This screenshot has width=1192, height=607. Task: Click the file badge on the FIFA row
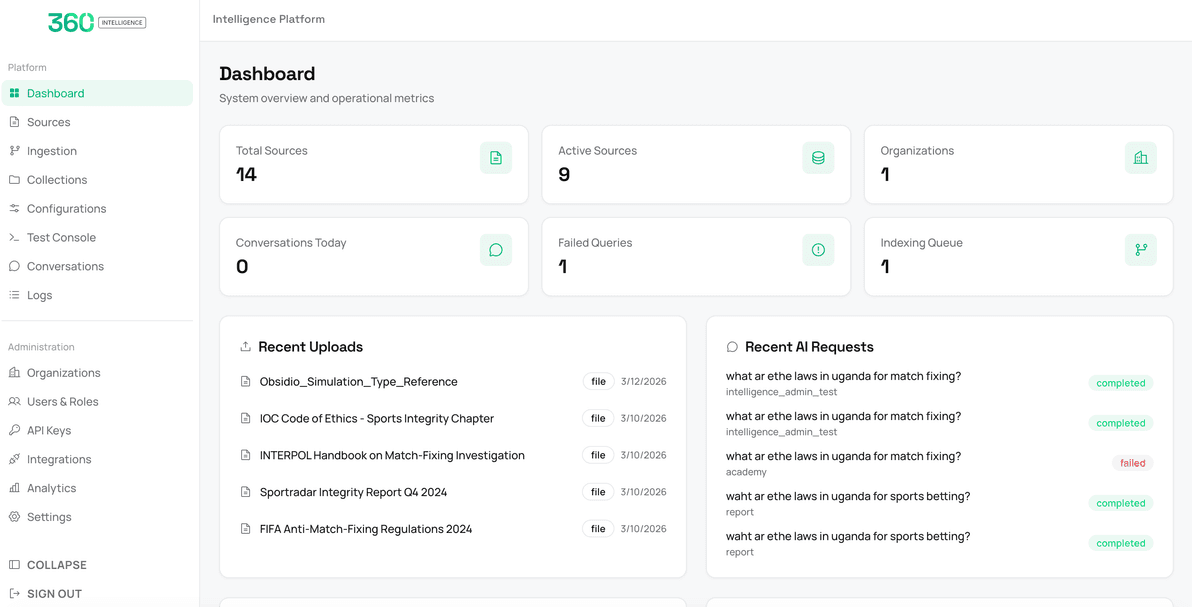pos(598,529)
